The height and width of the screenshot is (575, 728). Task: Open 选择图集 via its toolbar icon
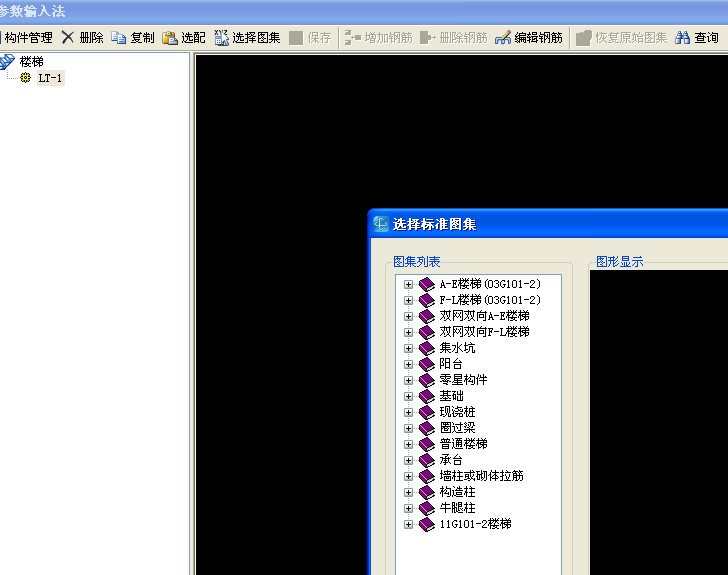[221, 38]
